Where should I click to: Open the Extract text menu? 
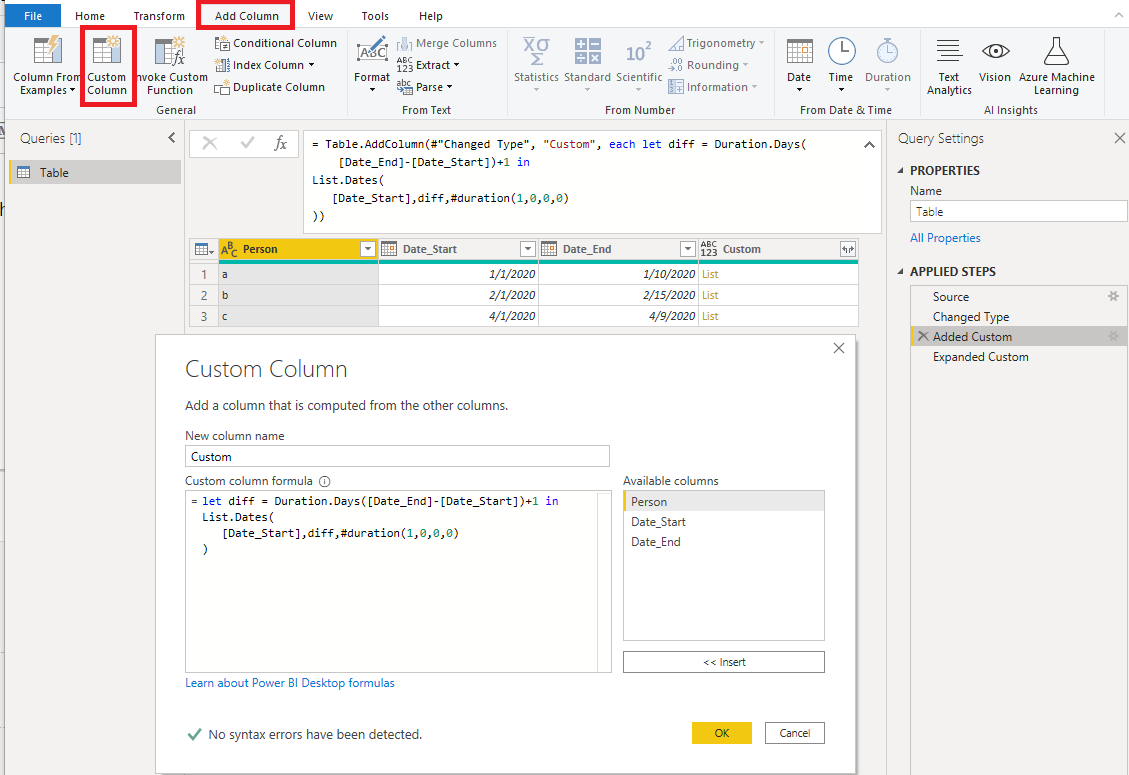[x=428, y=65]
